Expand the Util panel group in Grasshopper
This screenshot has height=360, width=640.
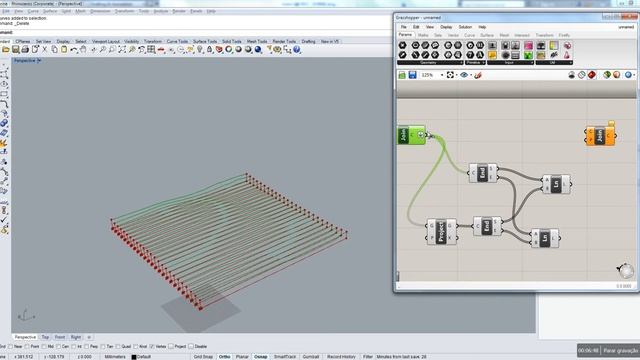[554, 63]
